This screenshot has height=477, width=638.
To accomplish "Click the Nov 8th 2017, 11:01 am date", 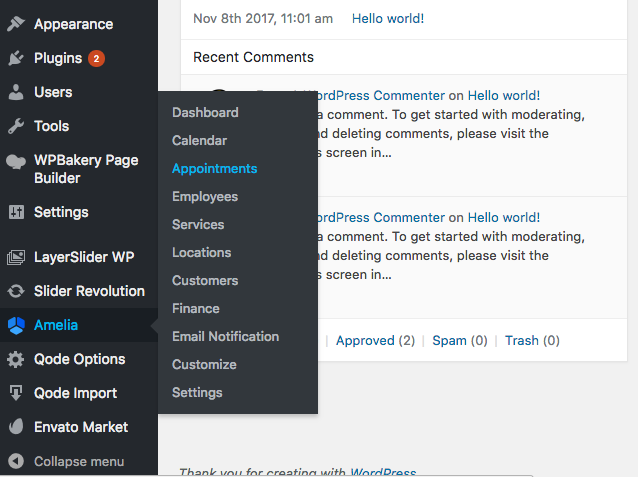I will coord(263,18).
